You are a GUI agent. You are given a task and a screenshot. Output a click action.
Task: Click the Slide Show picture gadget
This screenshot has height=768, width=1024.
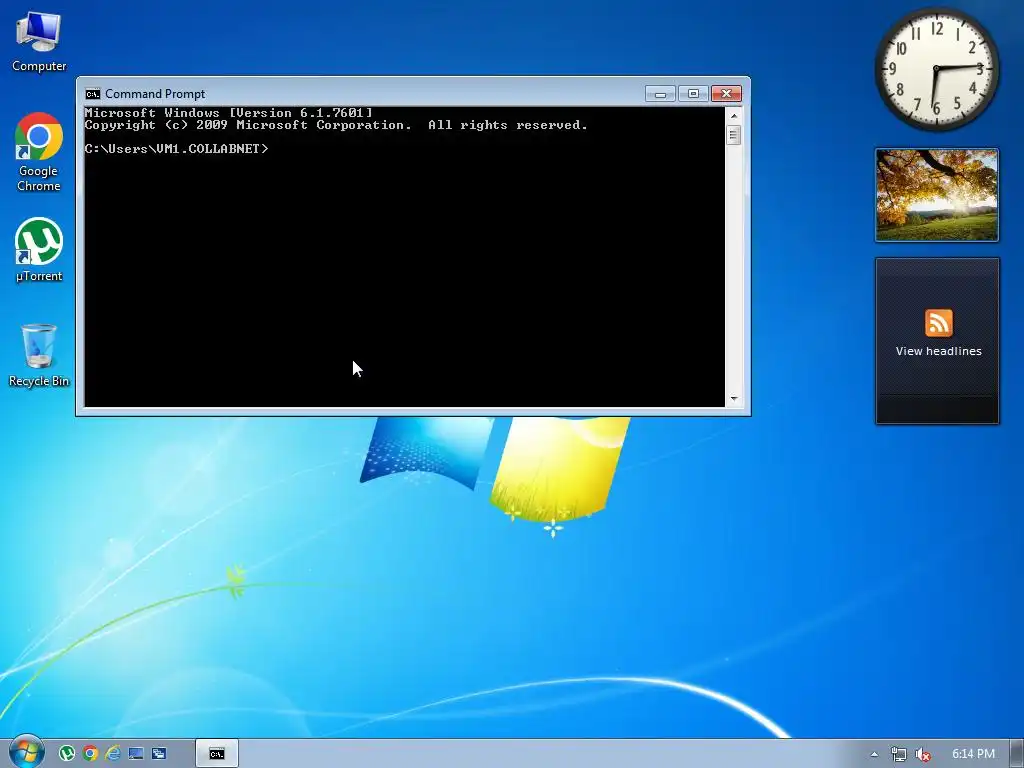(x=936, y=195)
